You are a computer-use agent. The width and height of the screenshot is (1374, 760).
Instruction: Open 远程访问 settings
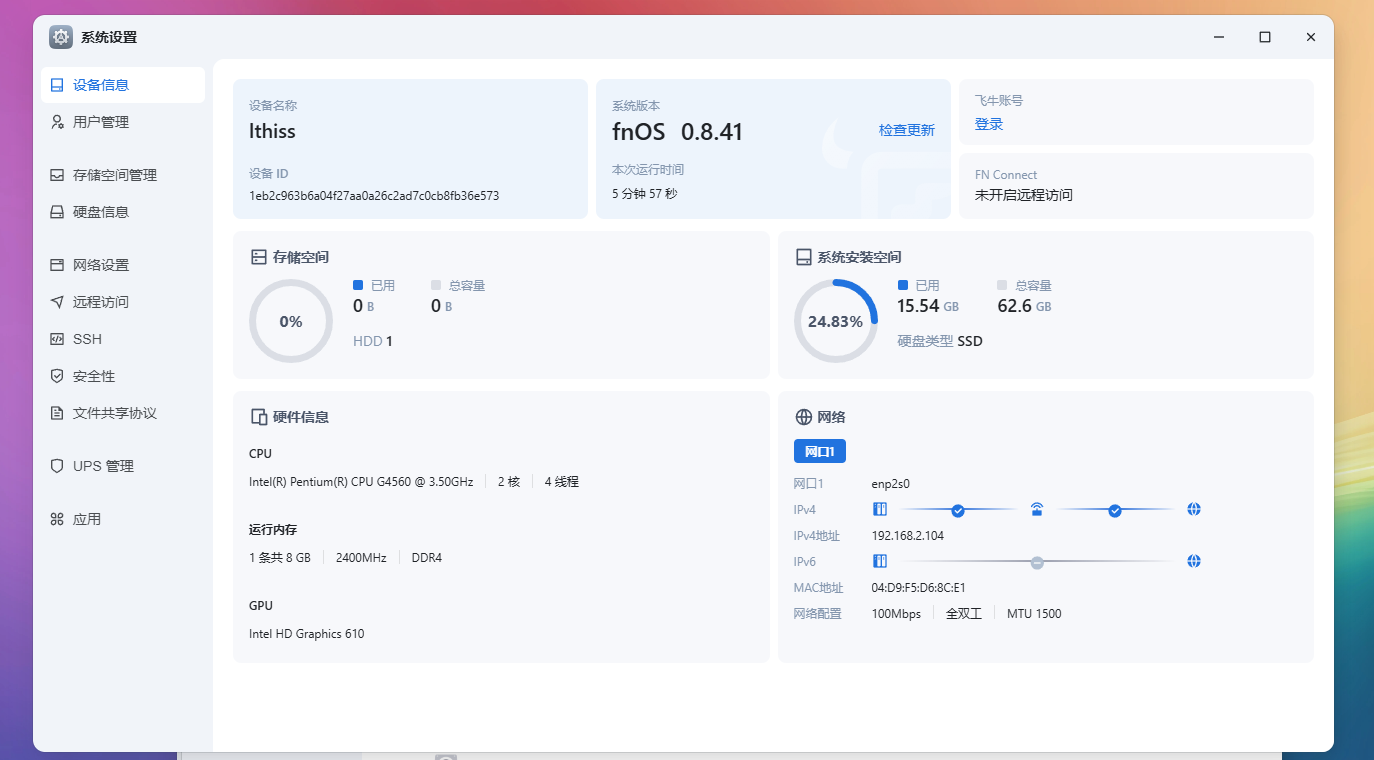click(x=123, y=302)
